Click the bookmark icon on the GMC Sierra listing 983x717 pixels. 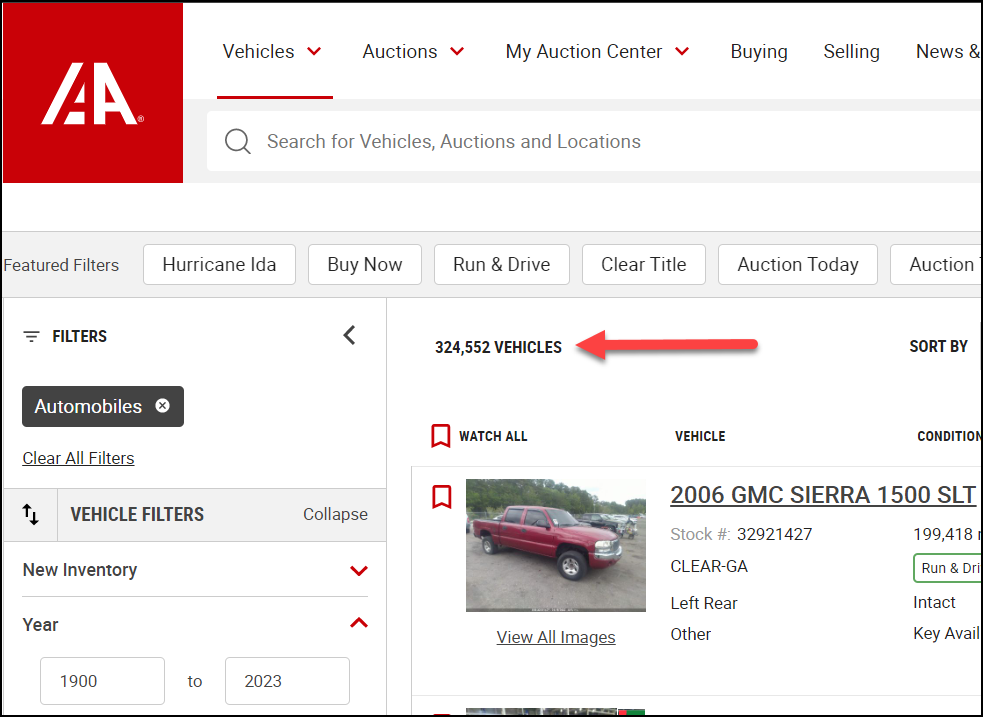(441, 496)
